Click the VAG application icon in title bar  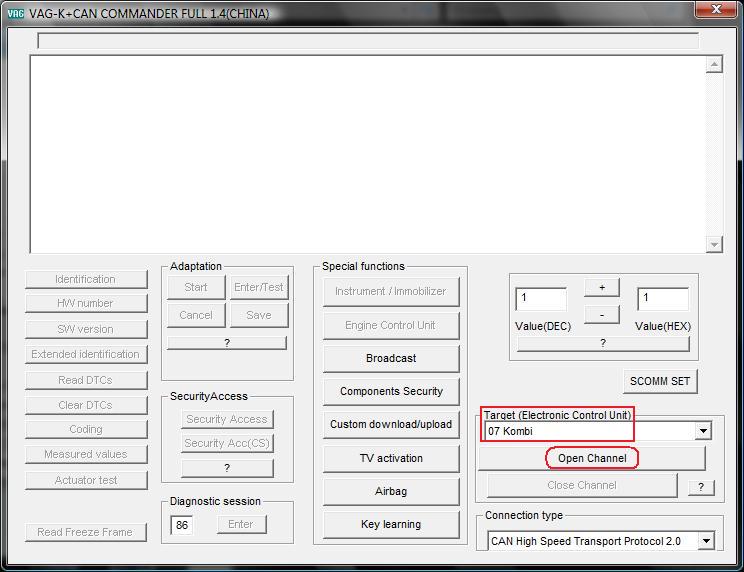point(16,13)
